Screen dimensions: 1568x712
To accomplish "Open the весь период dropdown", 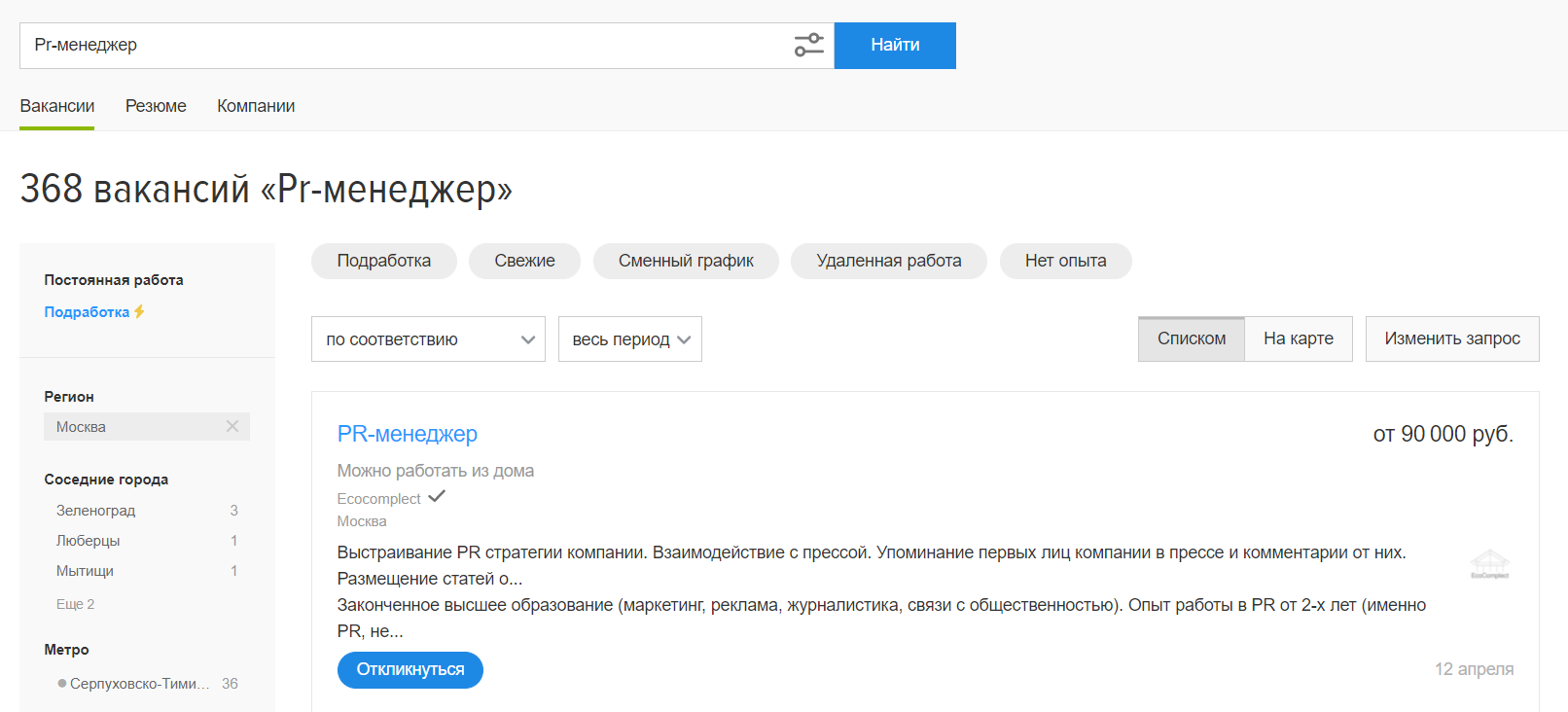I will 630,339.
